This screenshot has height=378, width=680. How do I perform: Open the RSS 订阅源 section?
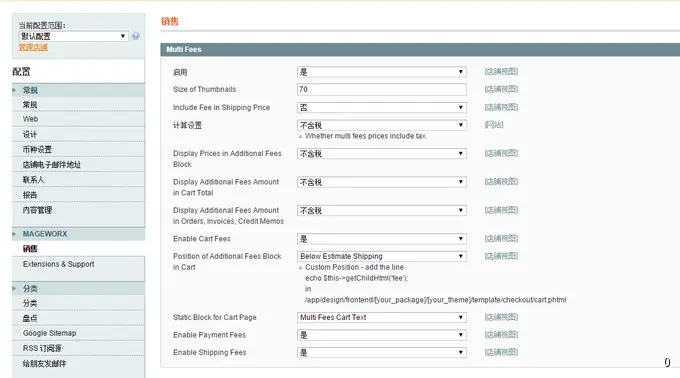(x=78, y=348)
